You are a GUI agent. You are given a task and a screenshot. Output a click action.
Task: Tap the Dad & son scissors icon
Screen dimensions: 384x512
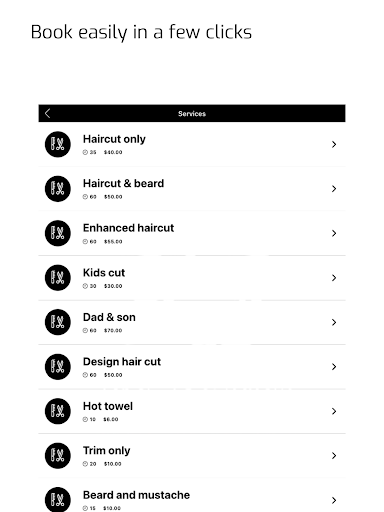[58, 322]
